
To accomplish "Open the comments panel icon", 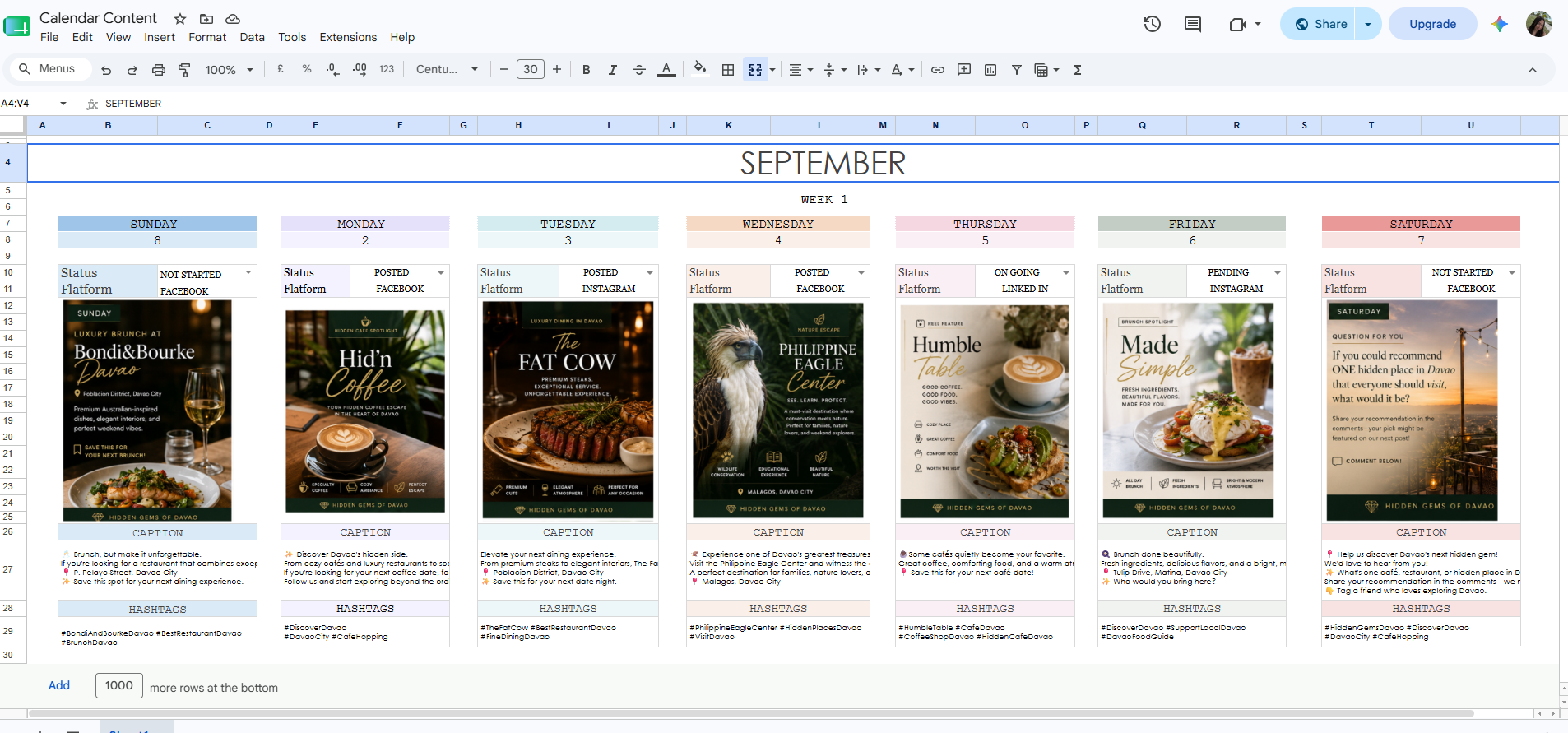I will tap(1192, 24).
